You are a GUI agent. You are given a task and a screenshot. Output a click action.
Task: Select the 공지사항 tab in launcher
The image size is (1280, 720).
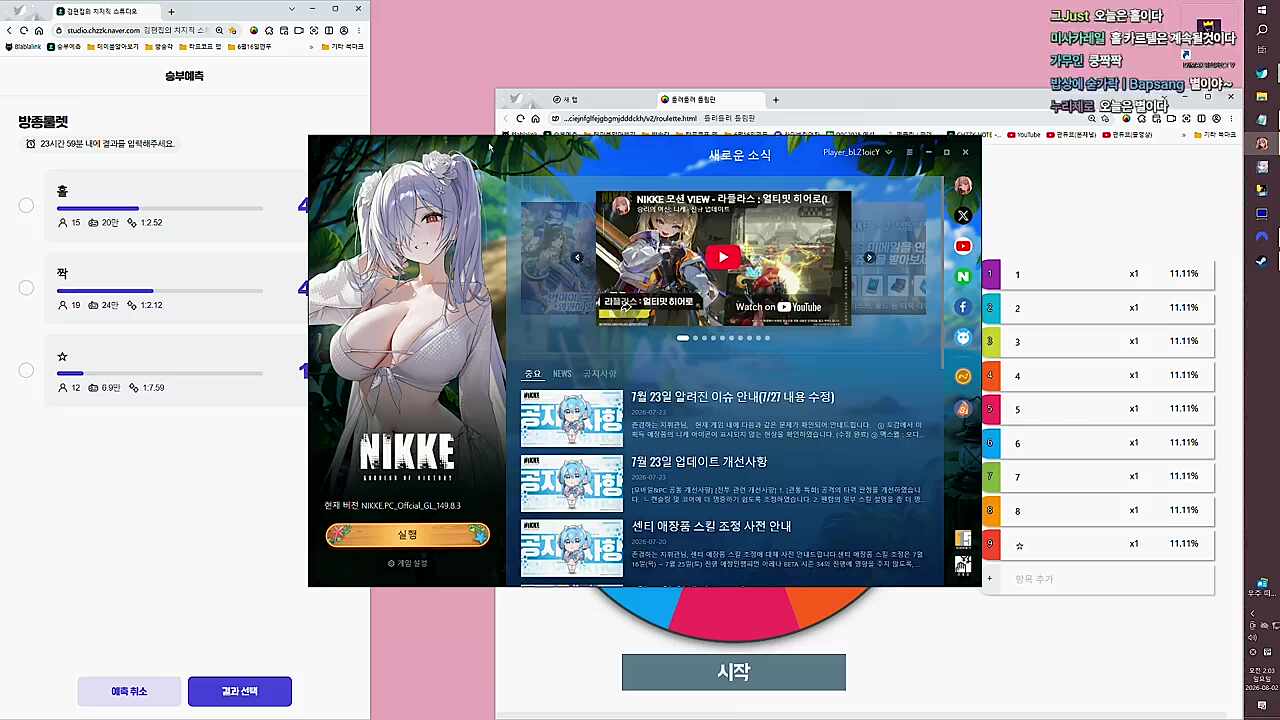pos(600,374)
